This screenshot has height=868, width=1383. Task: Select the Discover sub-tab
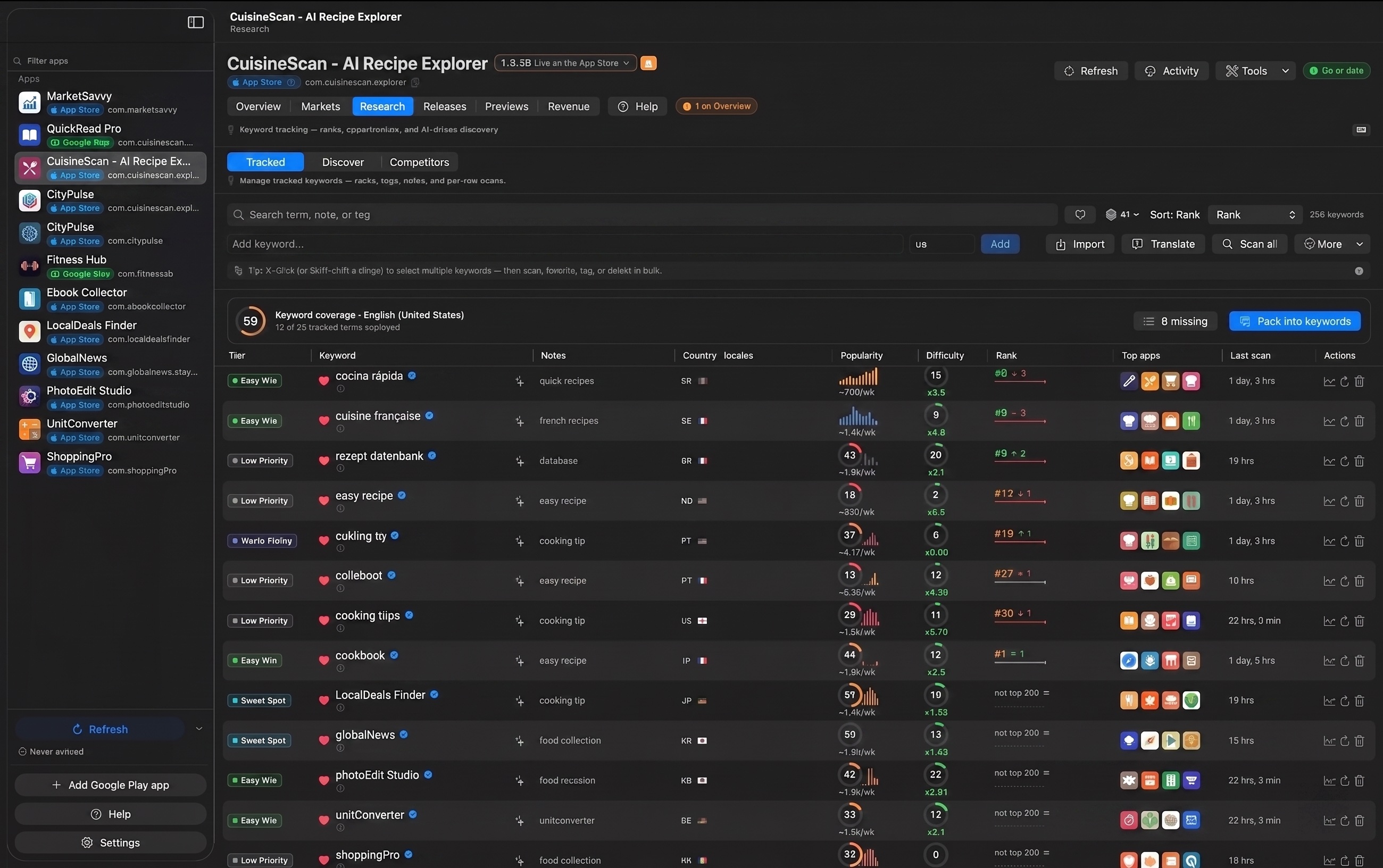click(x=343, y=162)
